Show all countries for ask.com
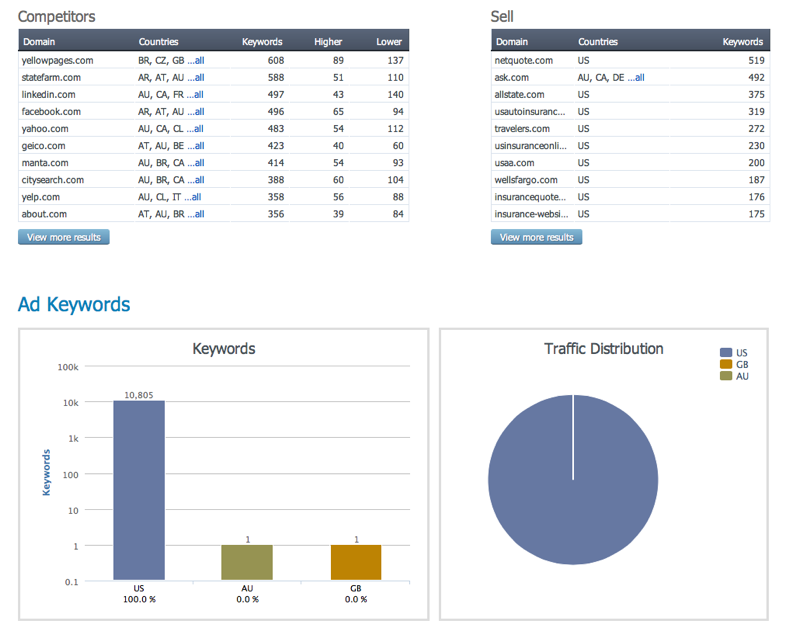The height and width of the screenshot is (635, 800). [x=636, y=78]
